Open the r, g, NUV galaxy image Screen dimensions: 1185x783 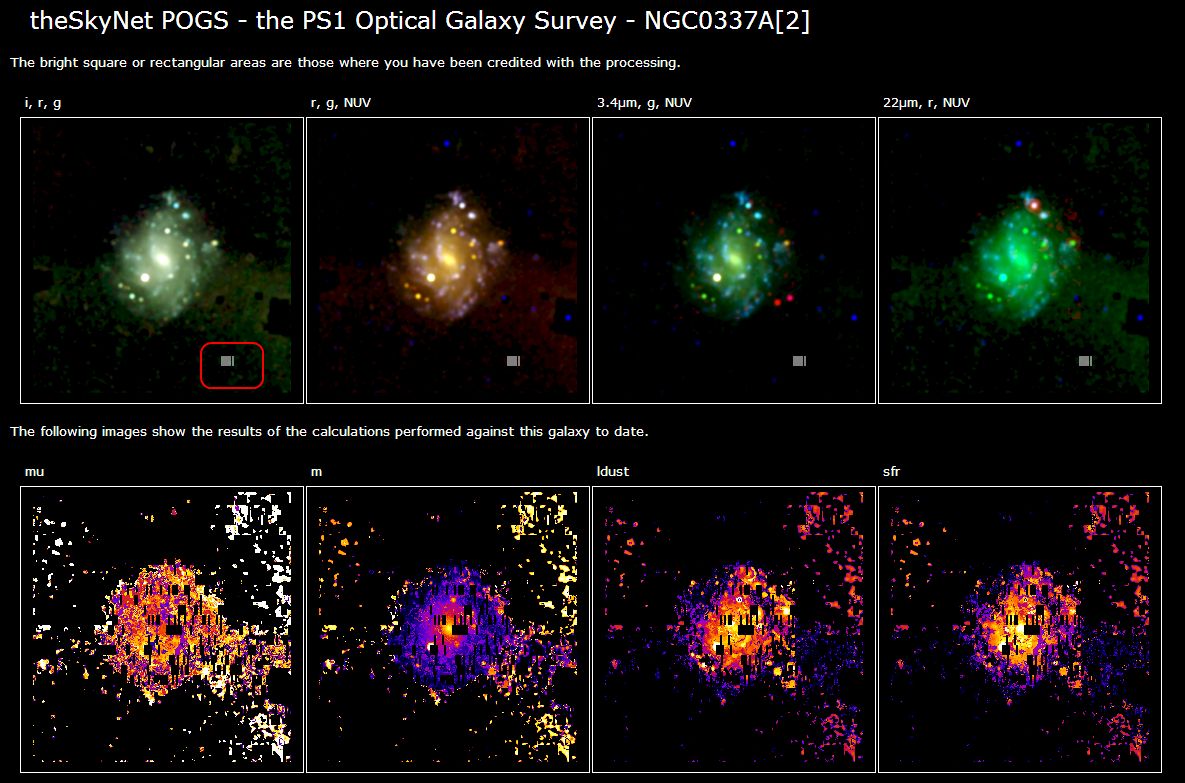[447, 260]
